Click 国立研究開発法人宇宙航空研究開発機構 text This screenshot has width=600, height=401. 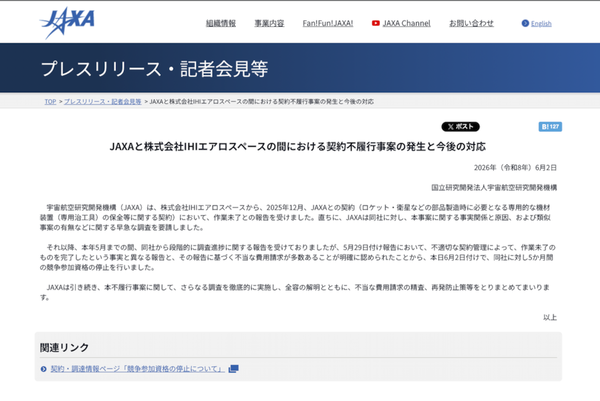(x=494, y=187)
